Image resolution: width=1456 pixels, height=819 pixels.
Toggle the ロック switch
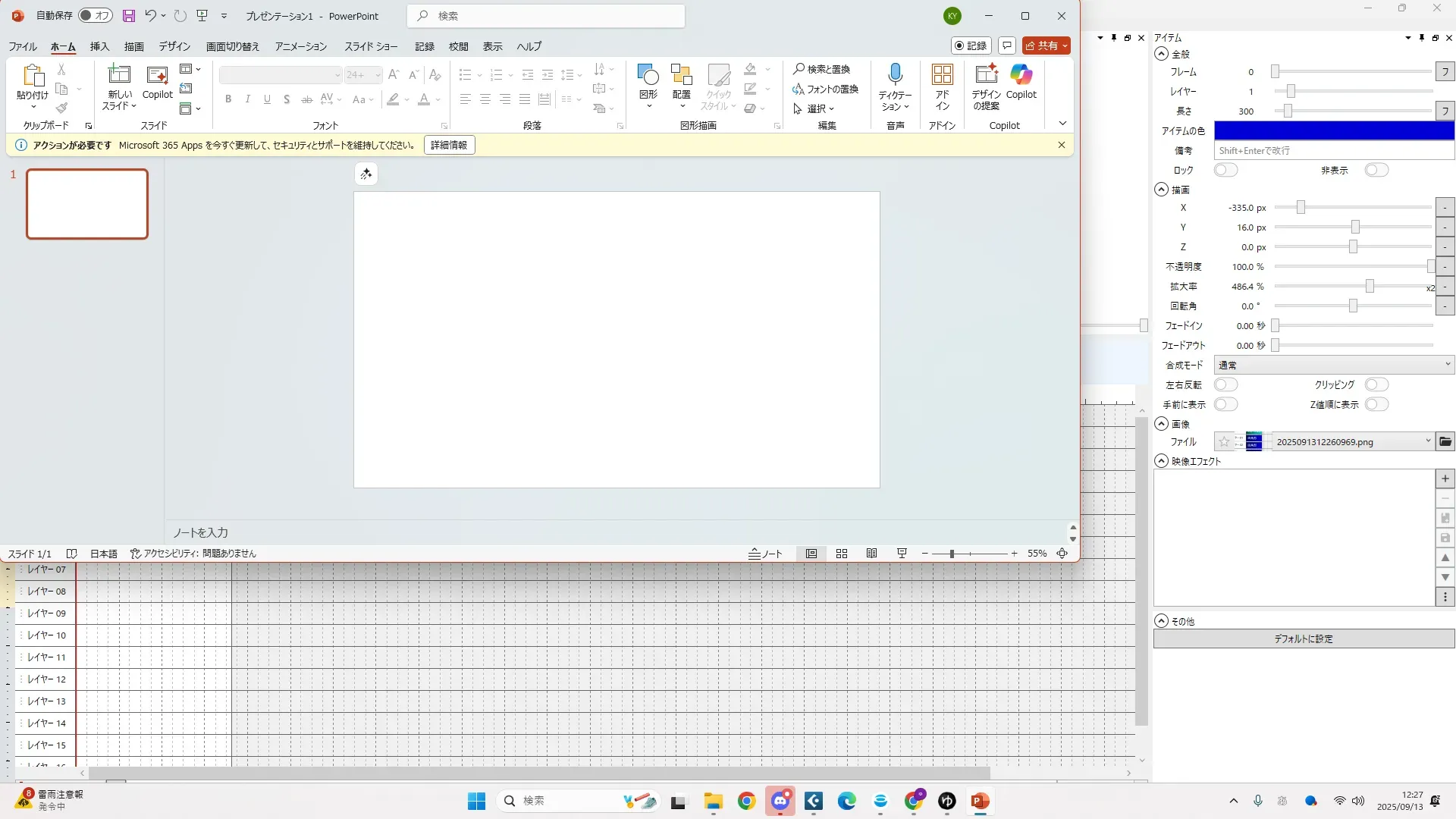[x=1225, y=170]
